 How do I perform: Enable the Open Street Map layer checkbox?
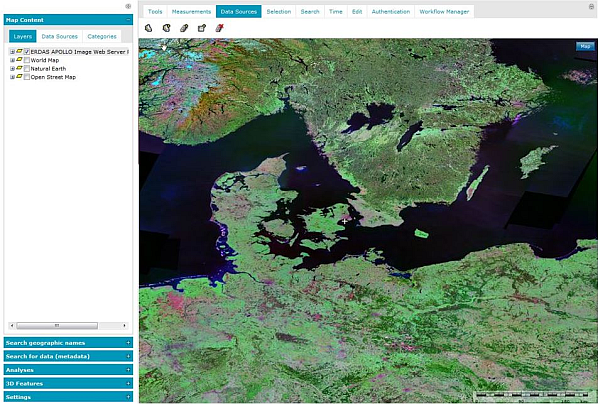click(27, 77)
